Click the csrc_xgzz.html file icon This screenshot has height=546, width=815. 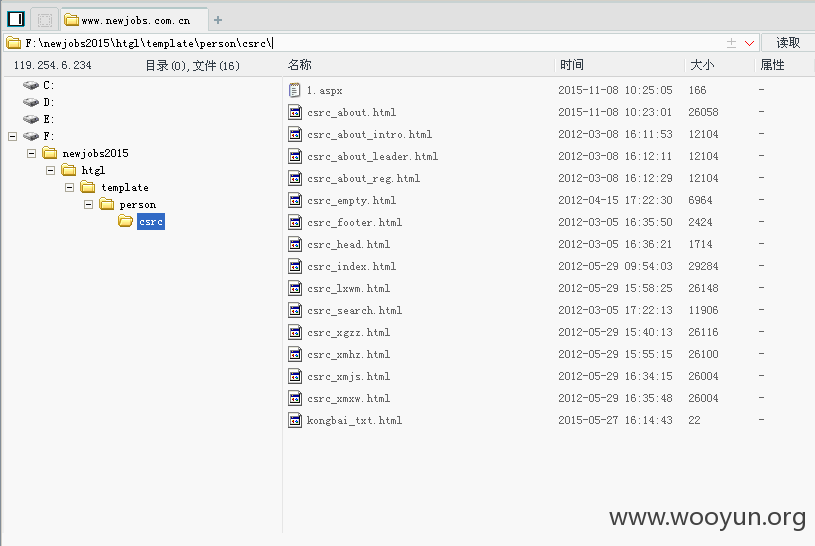point(295,332)
